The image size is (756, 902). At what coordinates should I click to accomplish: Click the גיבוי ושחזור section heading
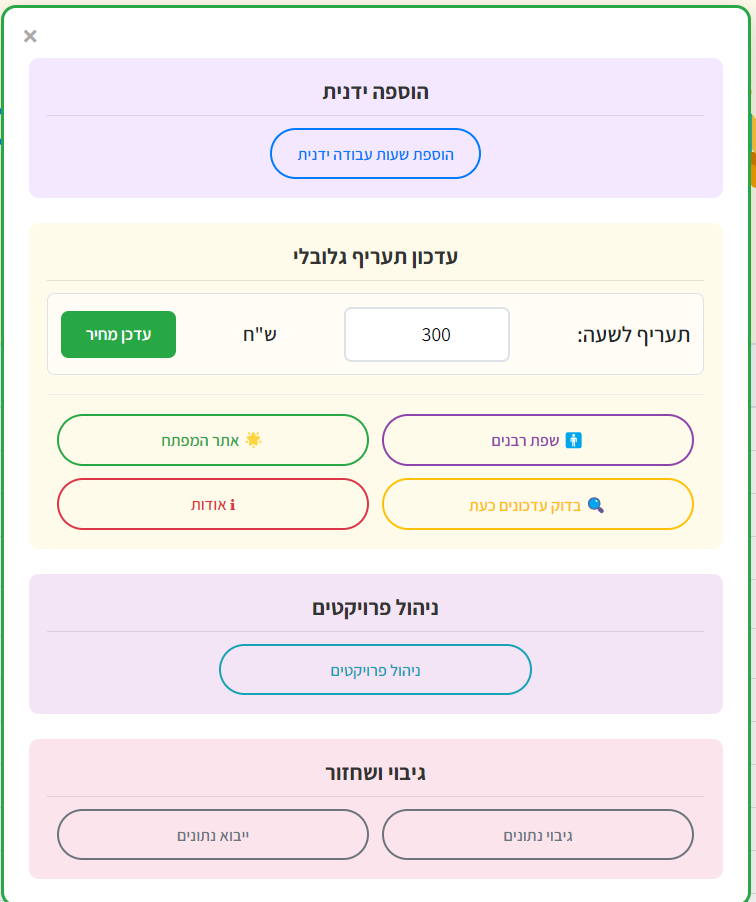(x=375, y=770)
